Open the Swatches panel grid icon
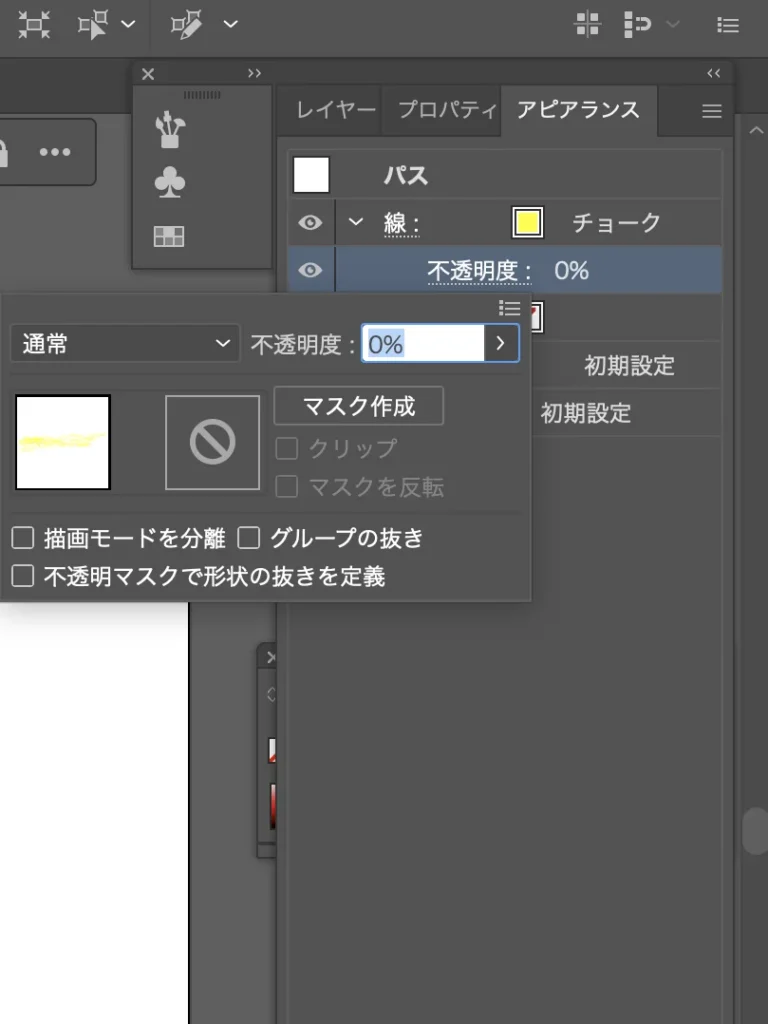This screenshot has height=1024, width=768. 170,237
